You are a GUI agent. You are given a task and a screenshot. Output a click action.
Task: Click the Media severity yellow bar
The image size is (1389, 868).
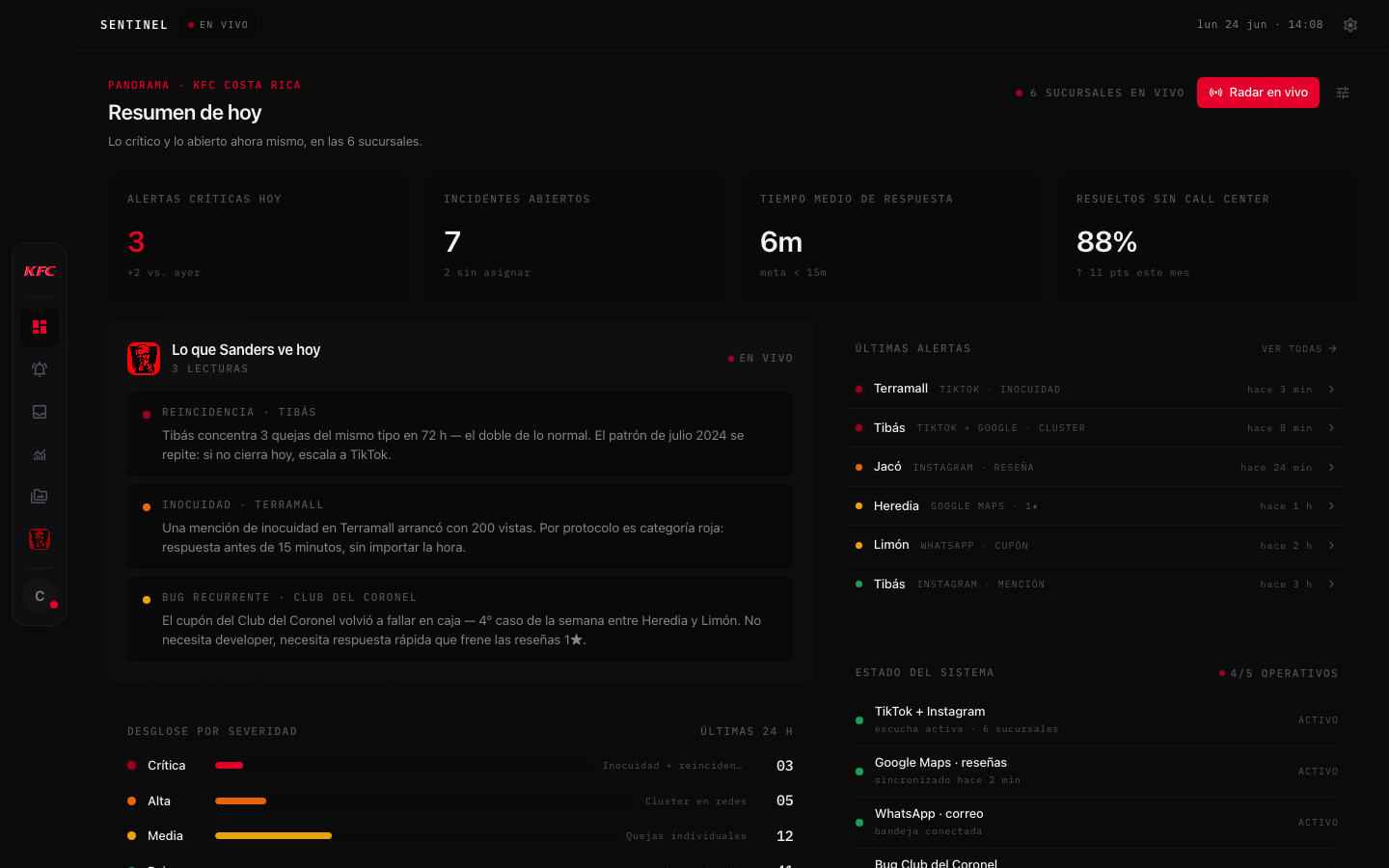[x=273, y=836]
